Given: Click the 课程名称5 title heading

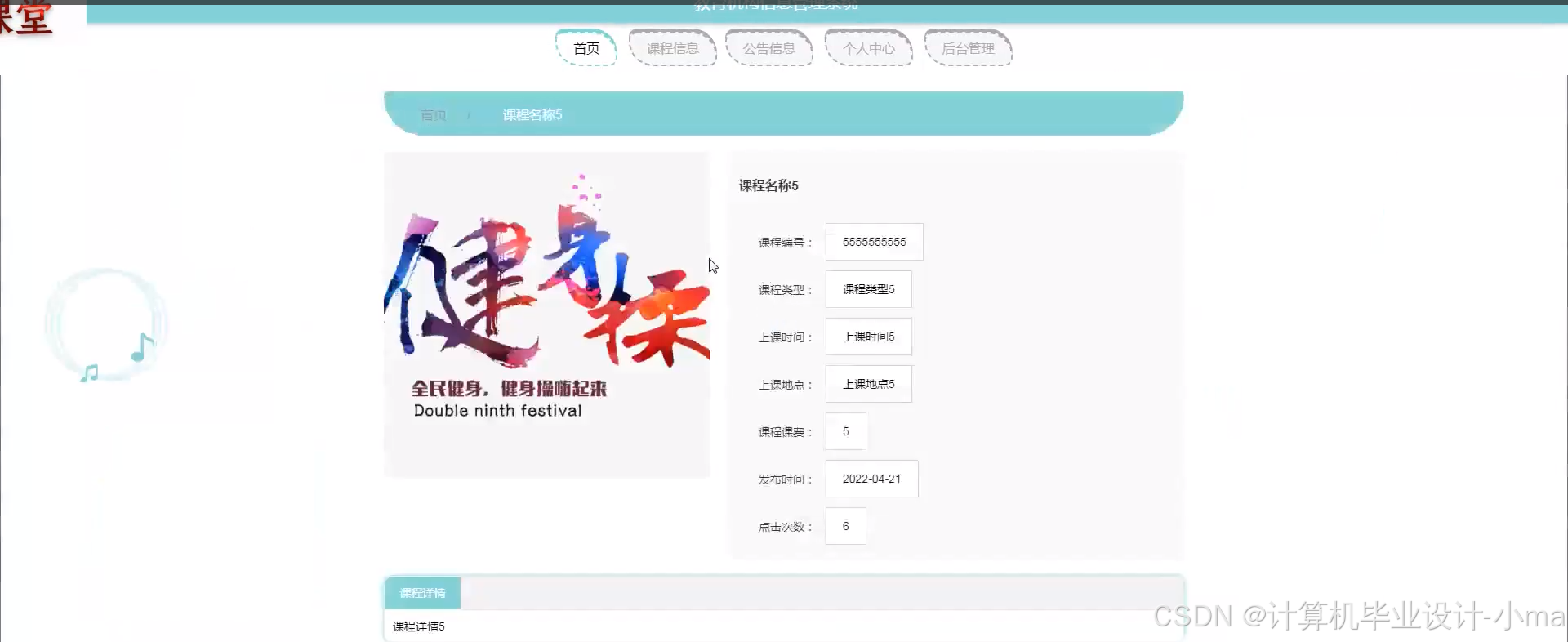Looking at the screenshot, I should click(x=768, y=185).
